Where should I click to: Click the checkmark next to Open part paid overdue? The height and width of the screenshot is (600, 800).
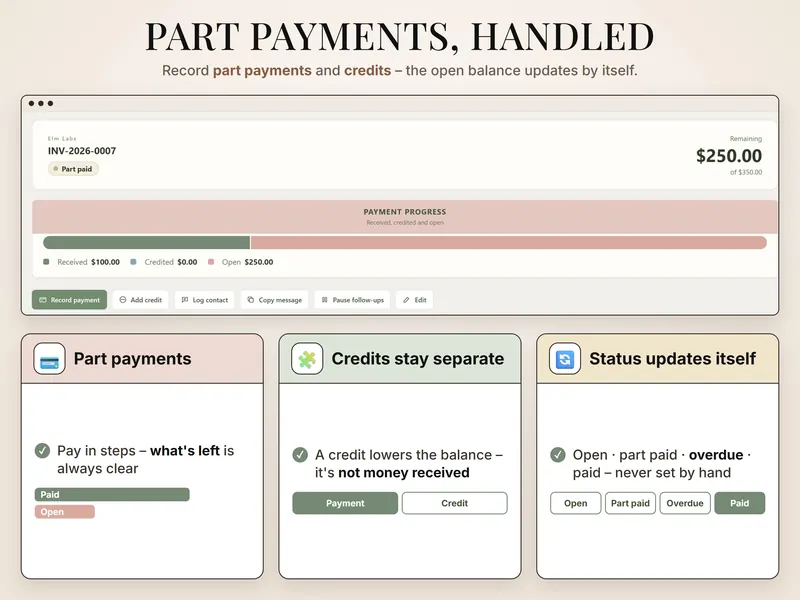click(558, 455)
